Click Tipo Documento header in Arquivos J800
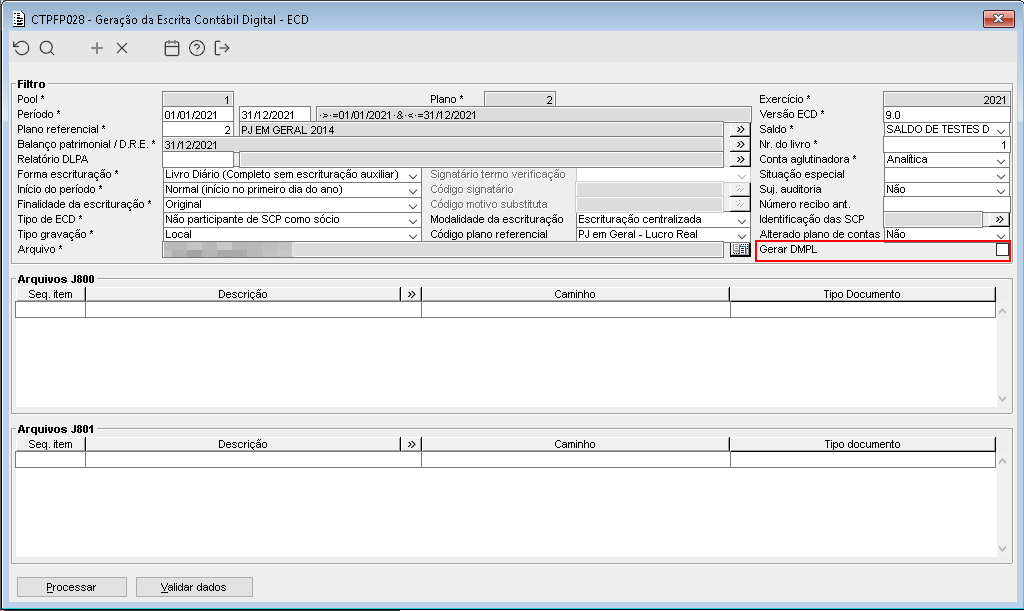This screenshot has height=611, width=1024. click(x=862, y=294)
